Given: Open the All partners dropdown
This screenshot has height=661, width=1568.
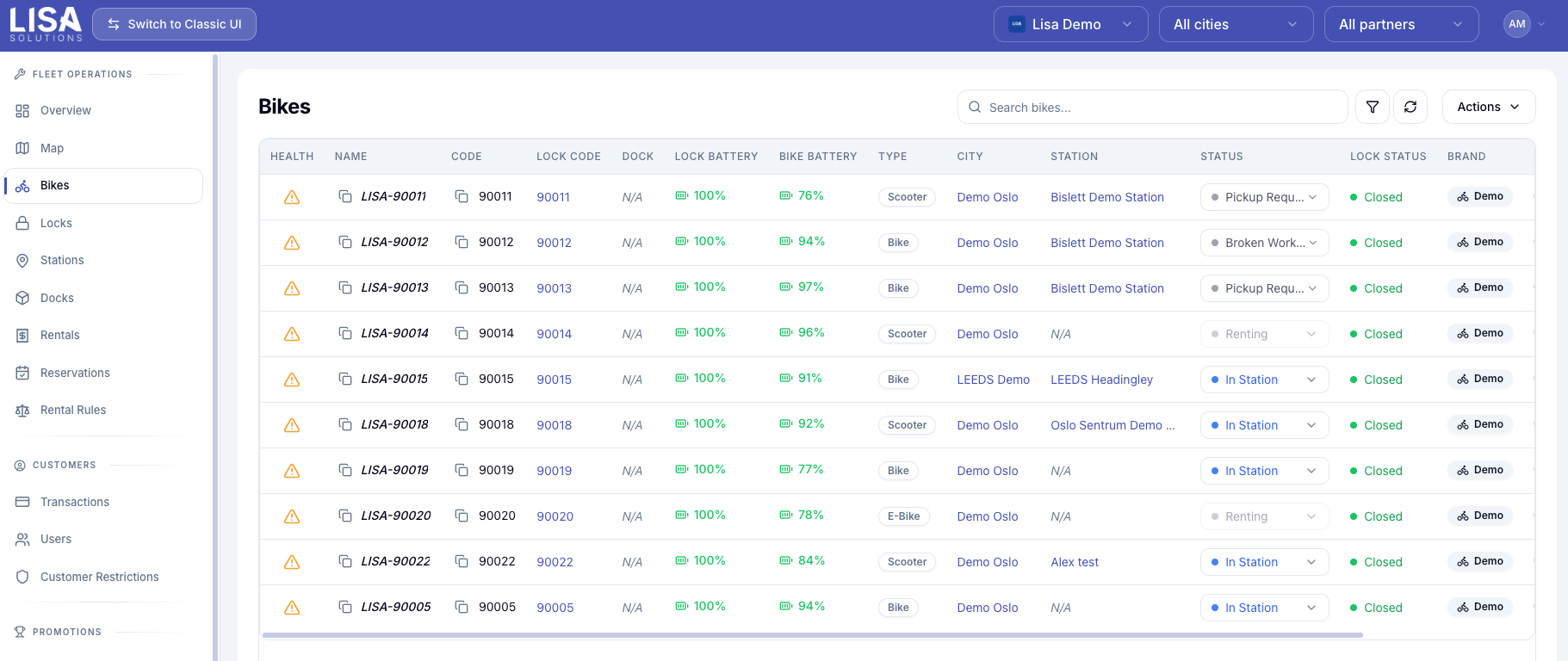Looking at the screenshot, I should [1401, 24].
